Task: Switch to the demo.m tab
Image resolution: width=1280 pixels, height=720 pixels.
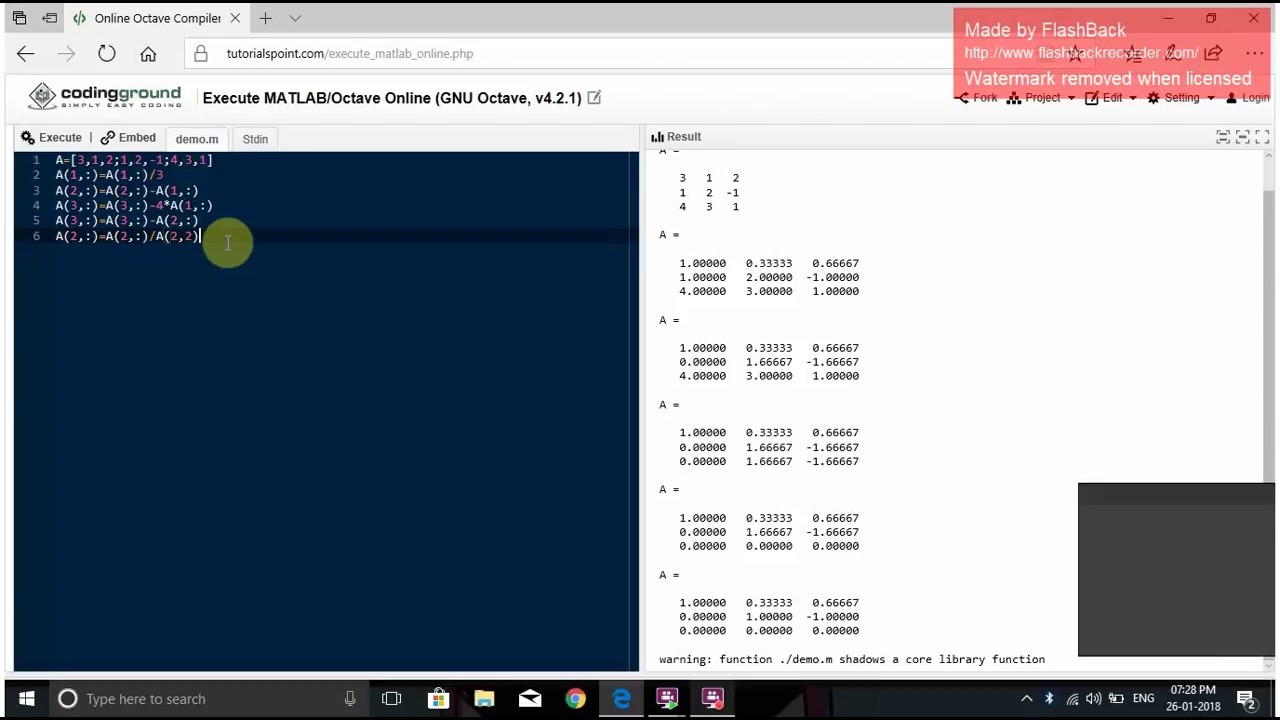Action: [197, 139]
